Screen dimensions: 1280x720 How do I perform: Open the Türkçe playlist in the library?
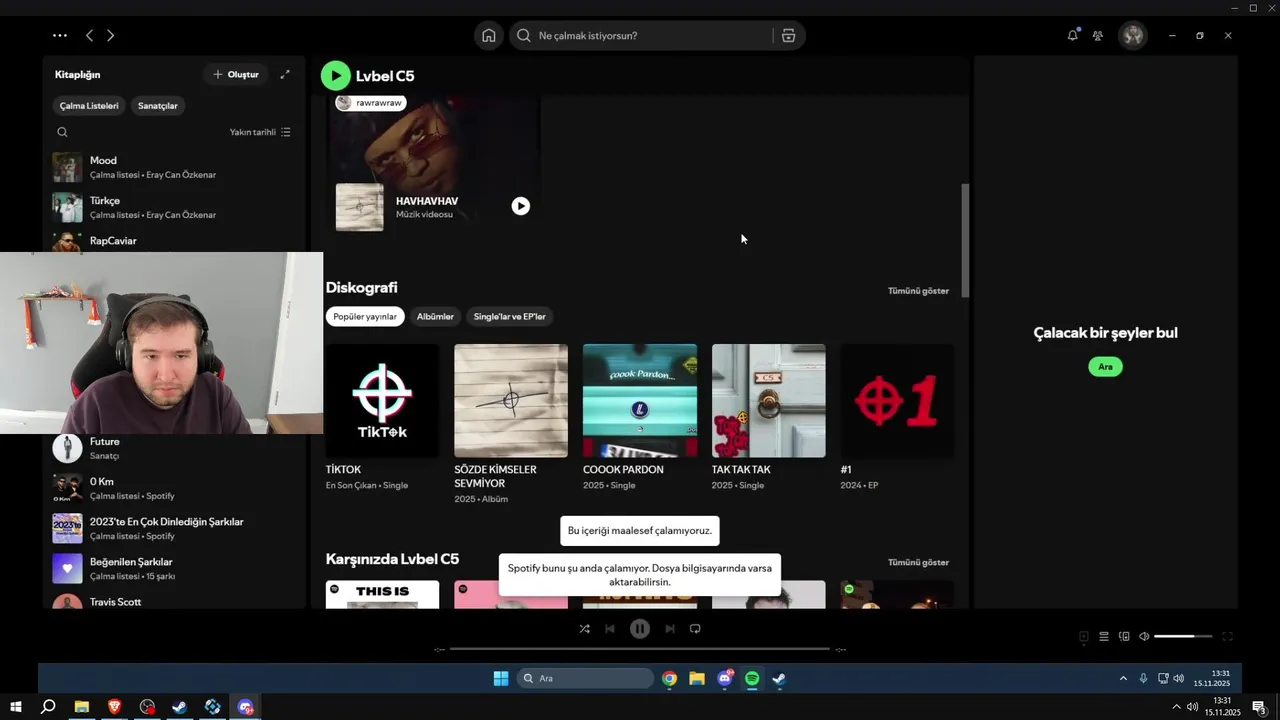tap(175, 207)
